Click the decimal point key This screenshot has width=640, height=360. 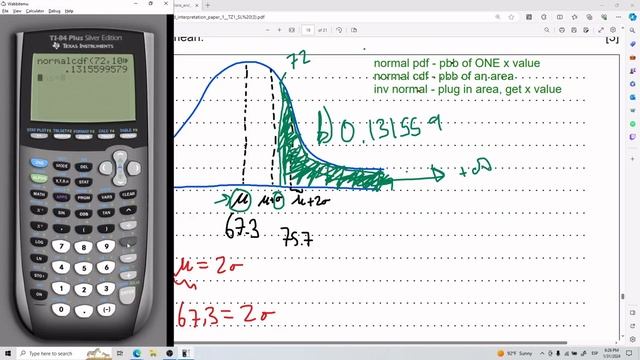pos(84,311)
